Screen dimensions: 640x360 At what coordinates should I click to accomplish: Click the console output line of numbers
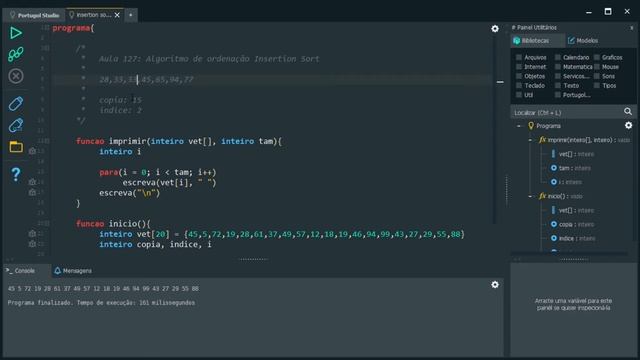click(x=103, y=289)
